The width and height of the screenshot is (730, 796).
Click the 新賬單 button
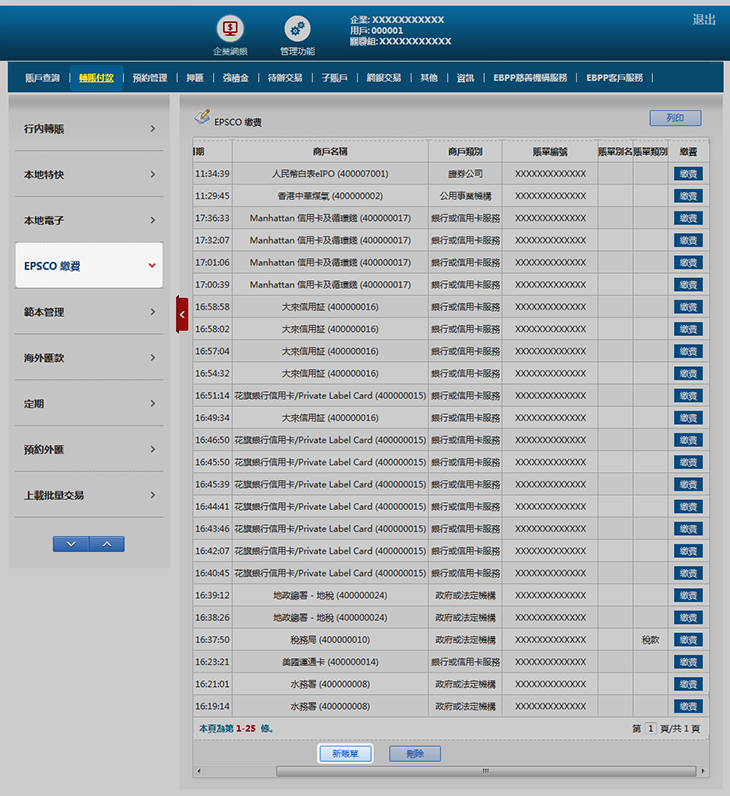[x=345, y=754]
